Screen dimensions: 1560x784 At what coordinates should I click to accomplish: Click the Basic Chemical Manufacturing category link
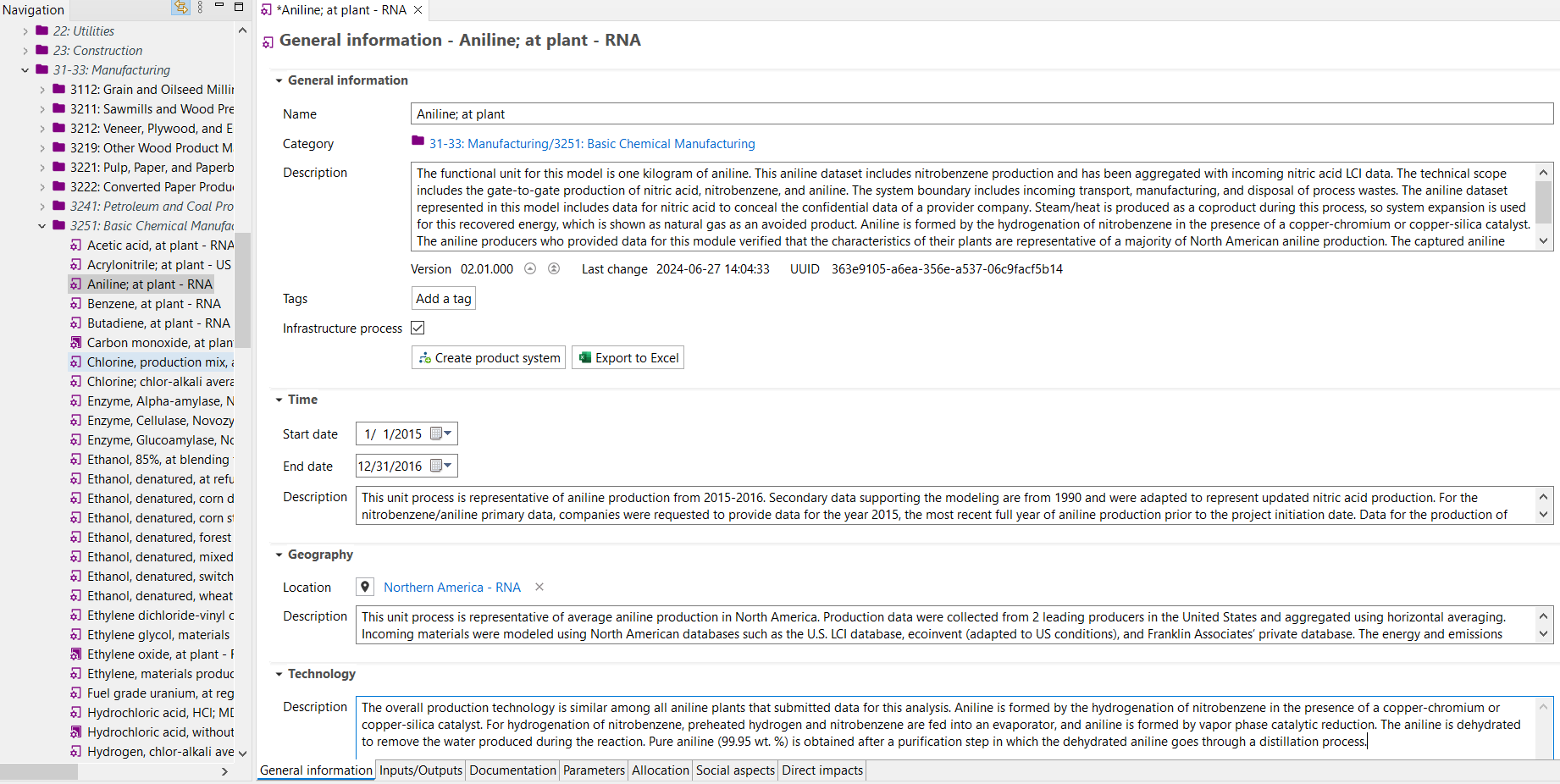point(592,144)
